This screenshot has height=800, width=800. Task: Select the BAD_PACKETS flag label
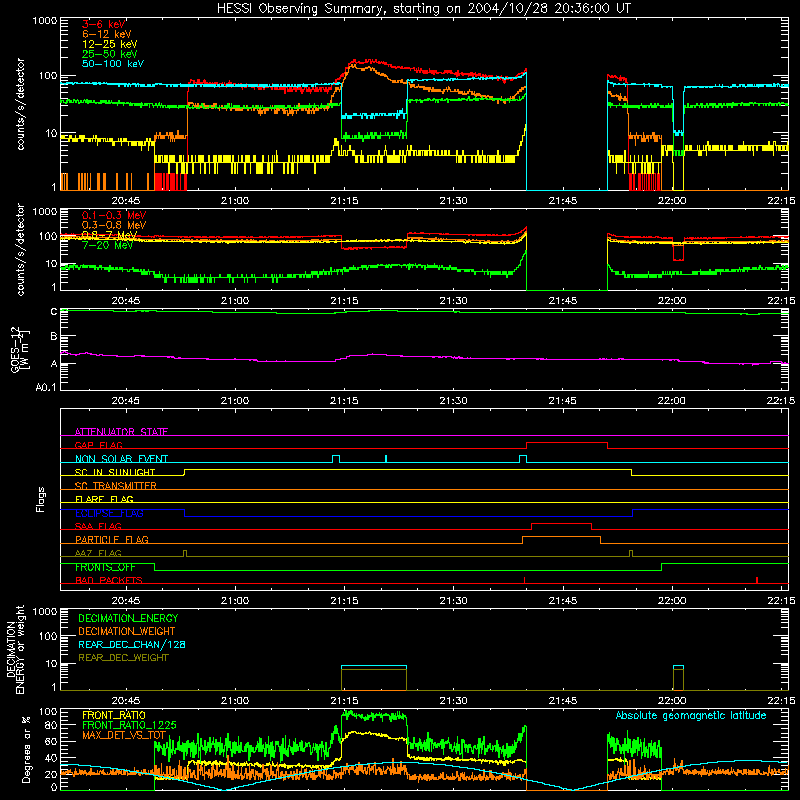109,580
